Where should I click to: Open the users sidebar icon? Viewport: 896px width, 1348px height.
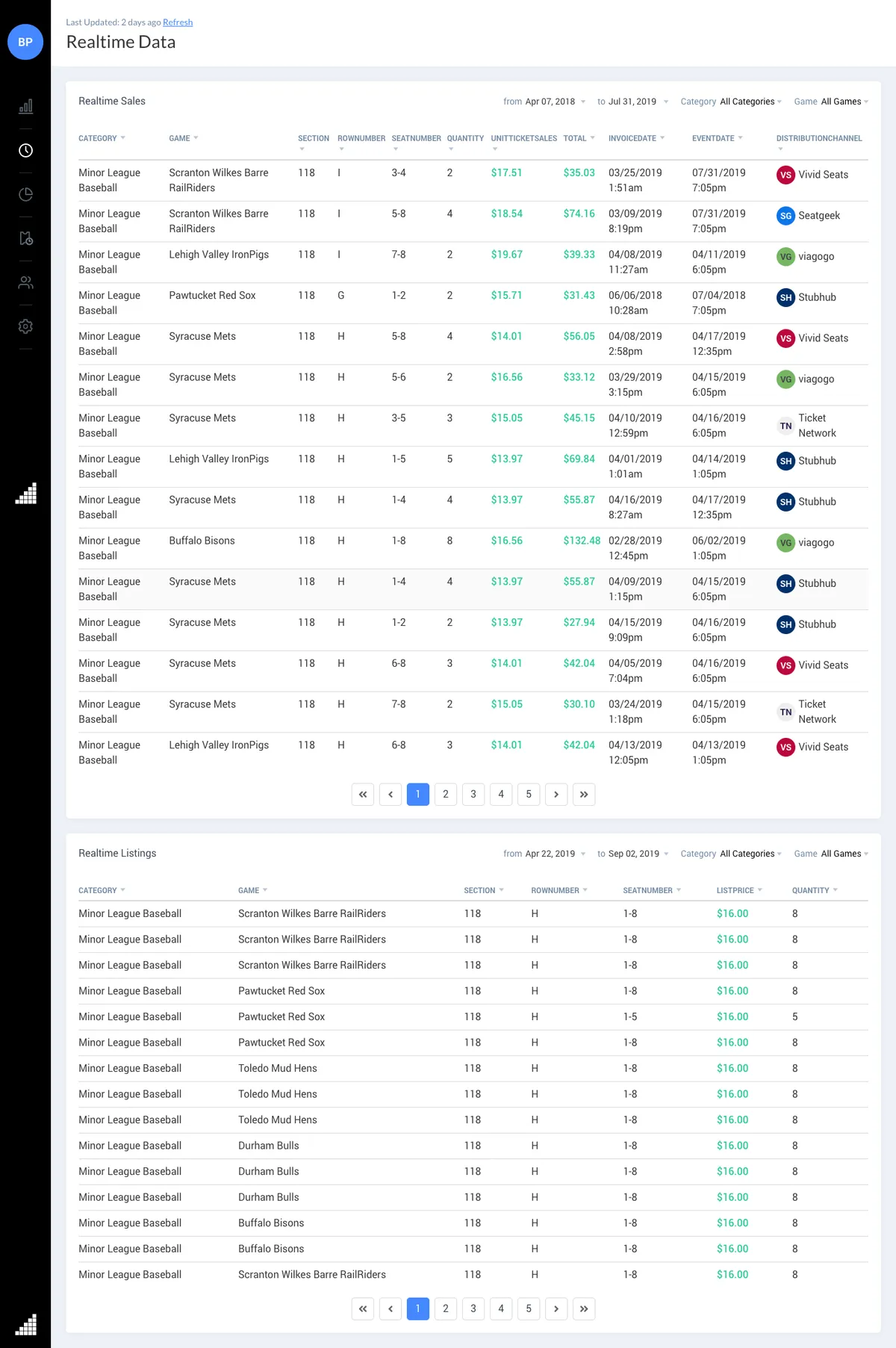click(x=25, y=283)
